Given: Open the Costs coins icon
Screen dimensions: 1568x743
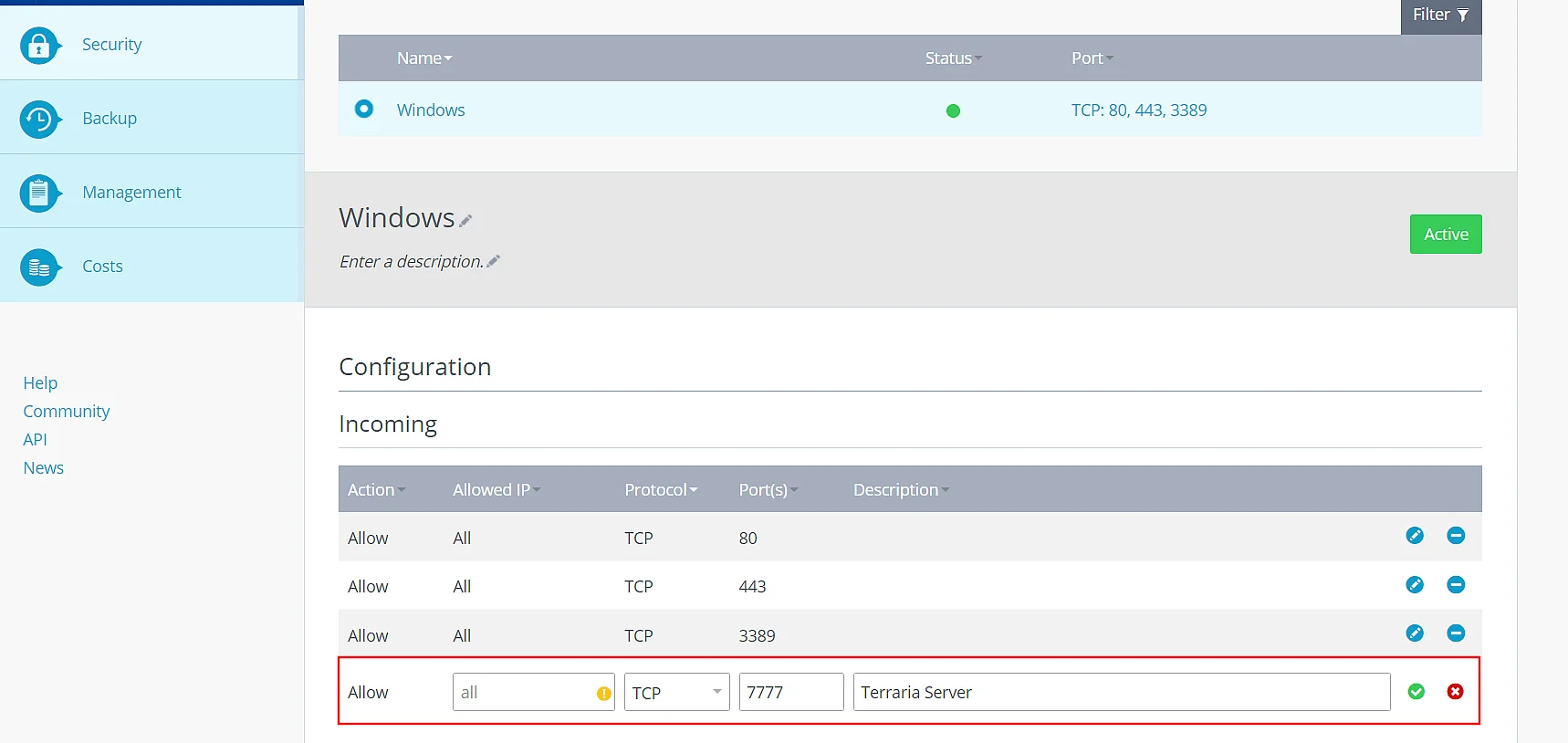Looking at the screenshot, I should click(x=39, y=267).
